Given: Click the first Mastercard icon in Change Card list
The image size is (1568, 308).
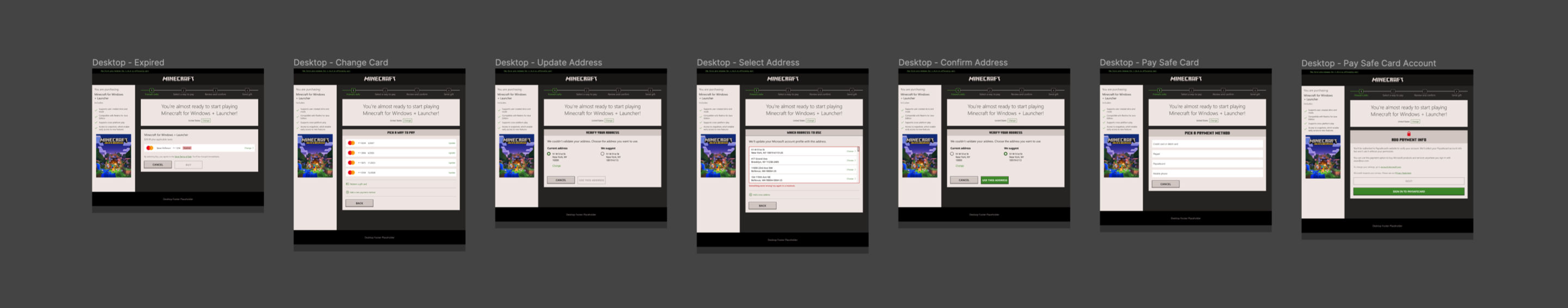Looking at the screenshot, I should (351, 143).
